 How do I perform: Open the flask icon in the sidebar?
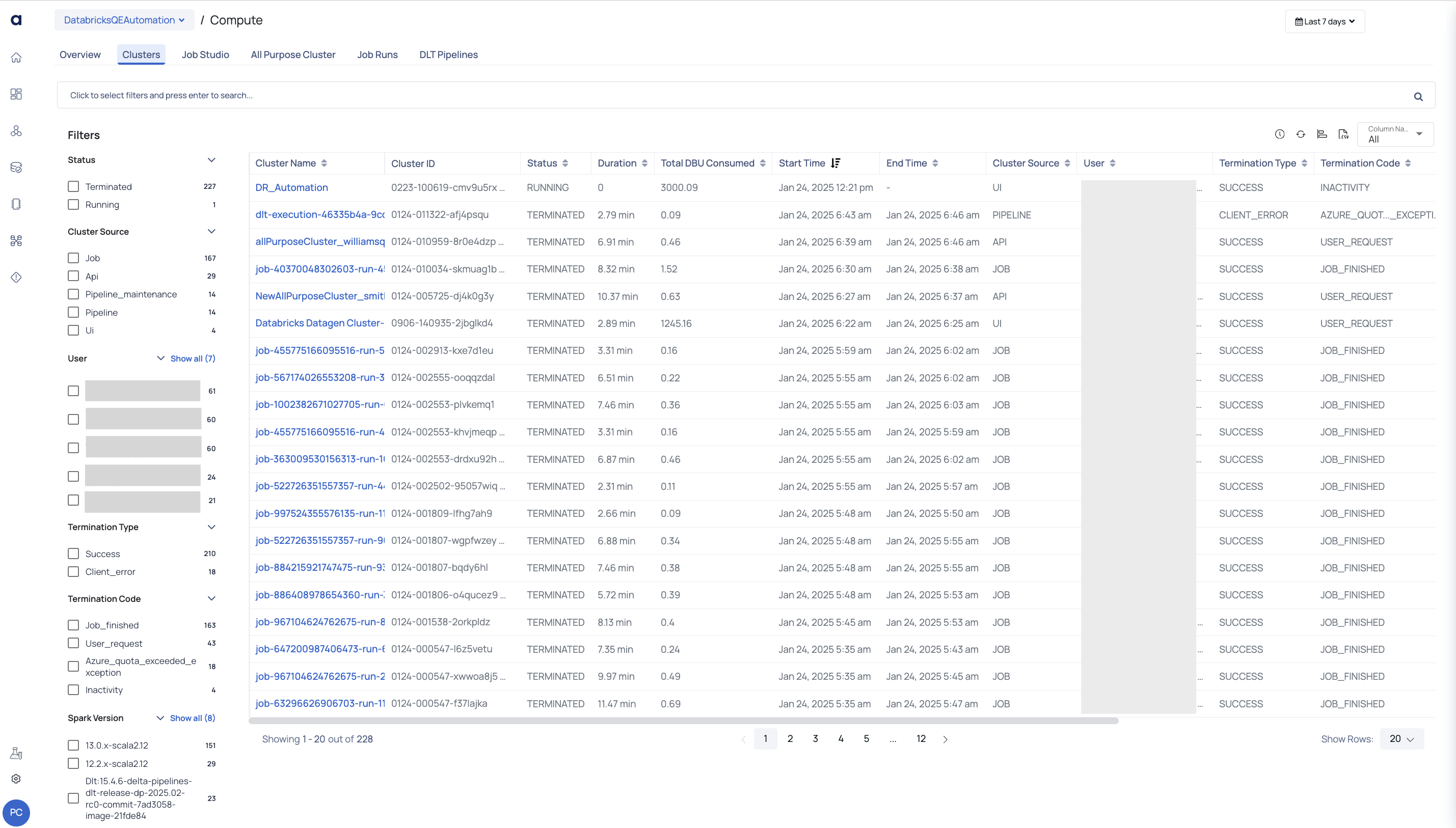tap(16, 753)
